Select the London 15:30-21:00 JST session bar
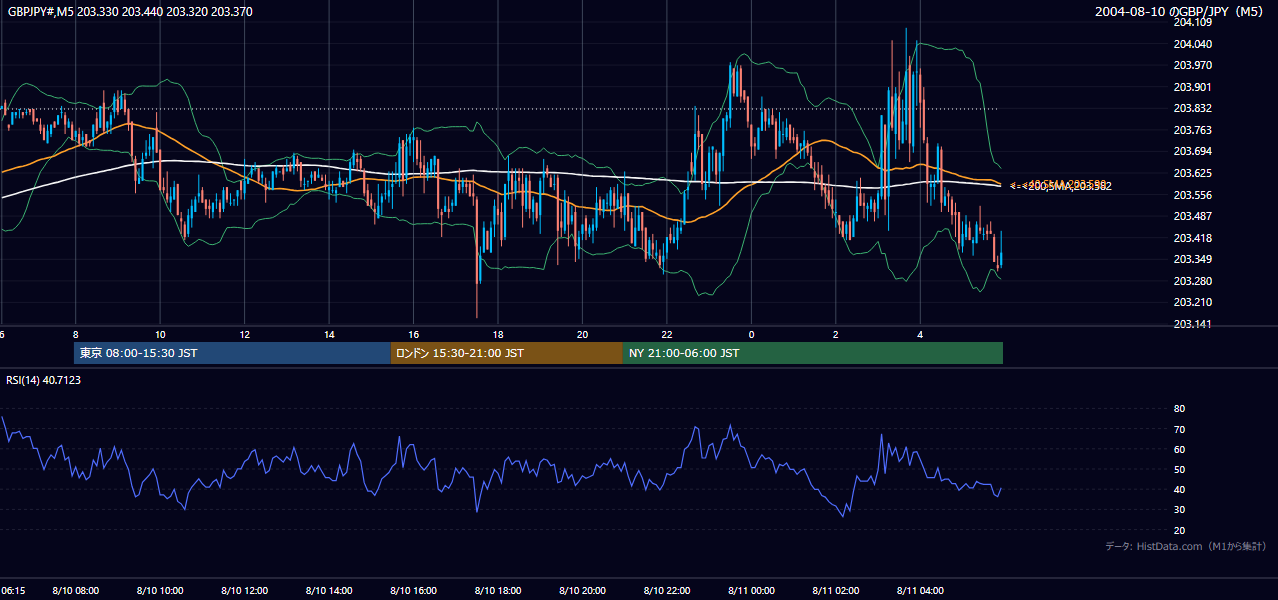Screen dimensions: 1278x600 (507, 353)
